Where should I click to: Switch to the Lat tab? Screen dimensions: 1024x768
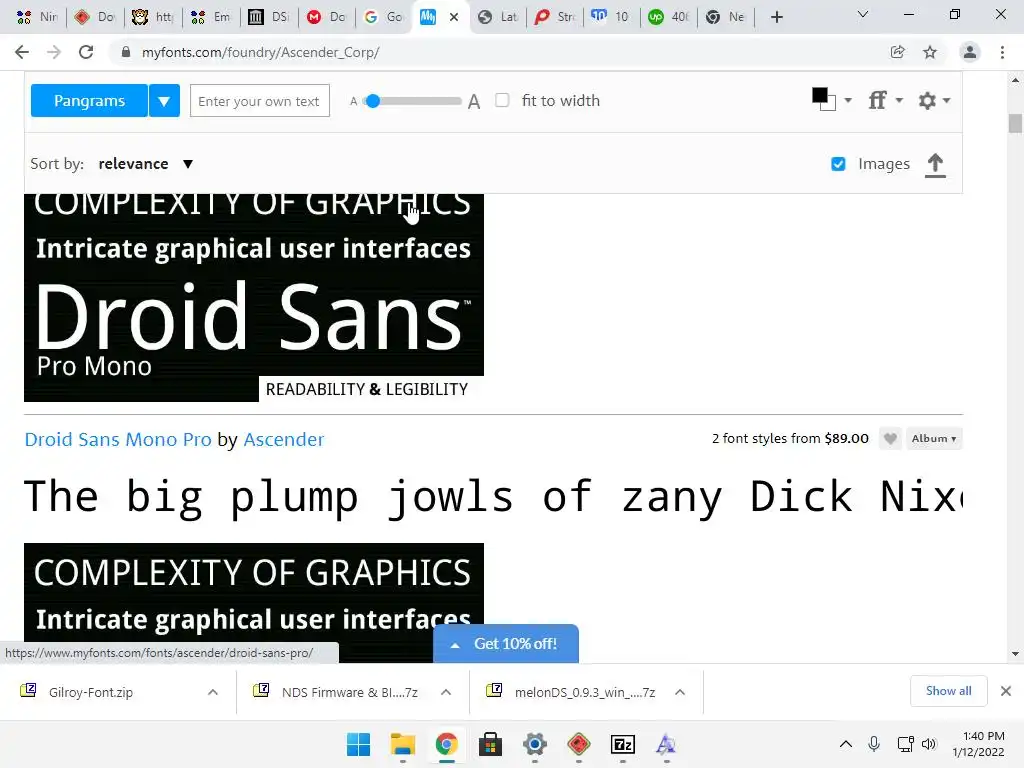click(498, 17)
